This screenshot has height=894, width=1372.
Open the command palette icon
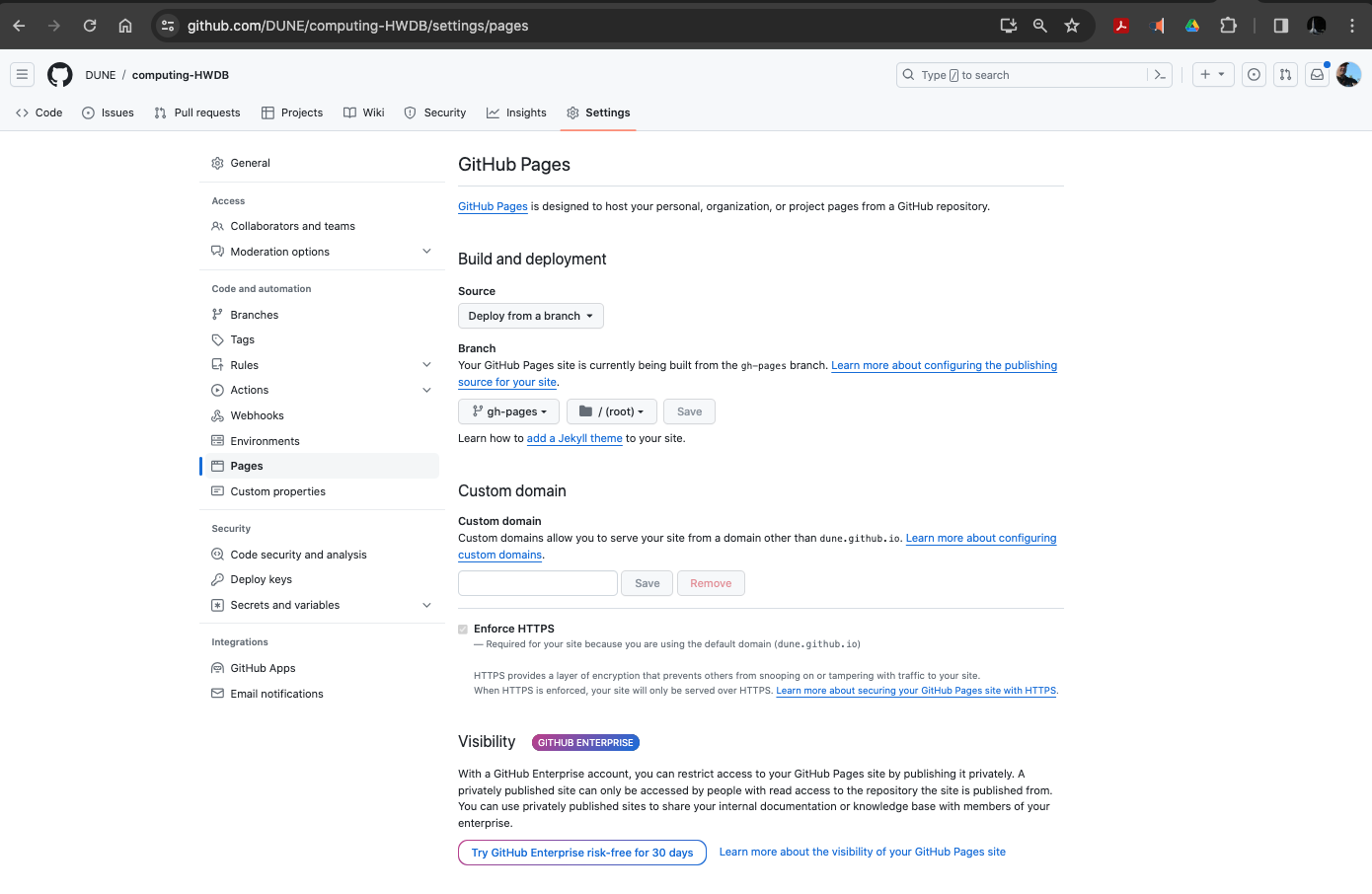tap(1160, 75)
